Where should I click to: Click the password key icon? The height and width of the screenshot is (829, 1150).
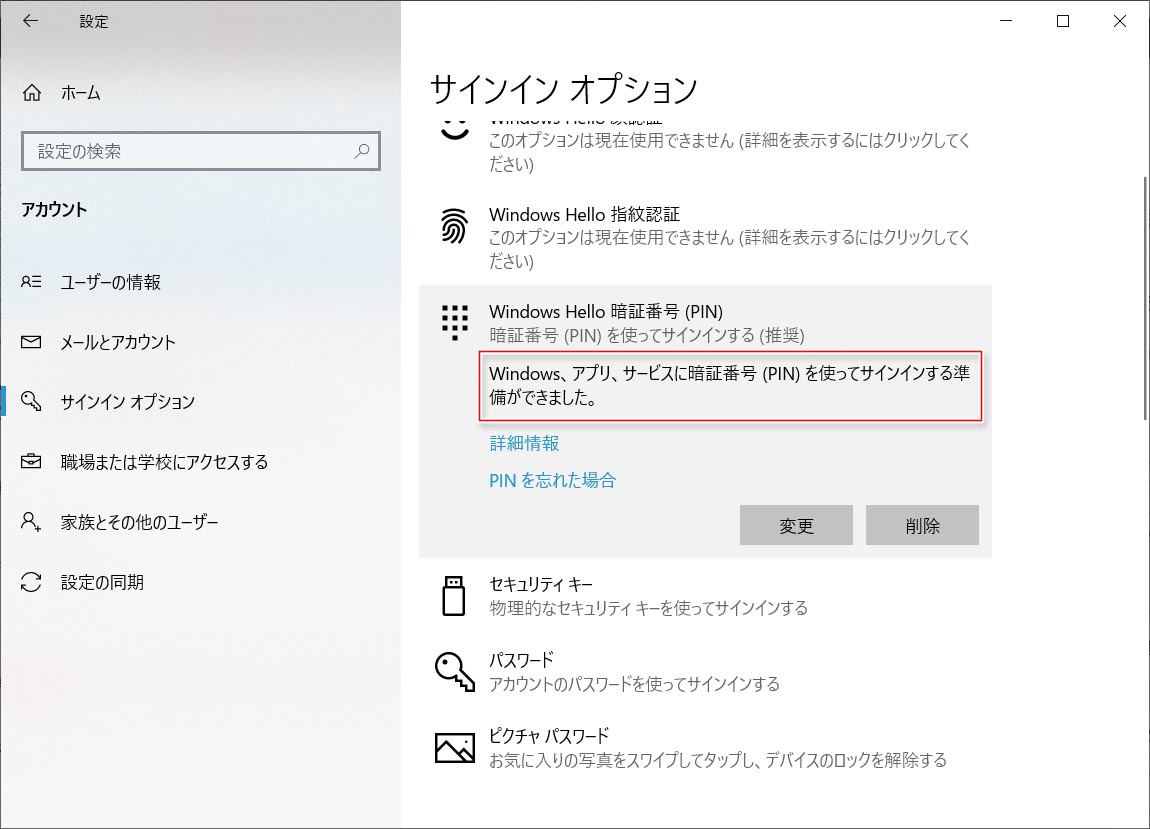[455, 671]
